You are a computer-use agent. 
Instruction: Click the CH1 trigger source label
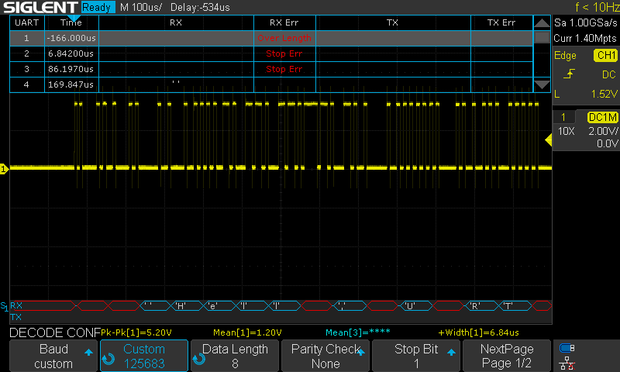605,55
